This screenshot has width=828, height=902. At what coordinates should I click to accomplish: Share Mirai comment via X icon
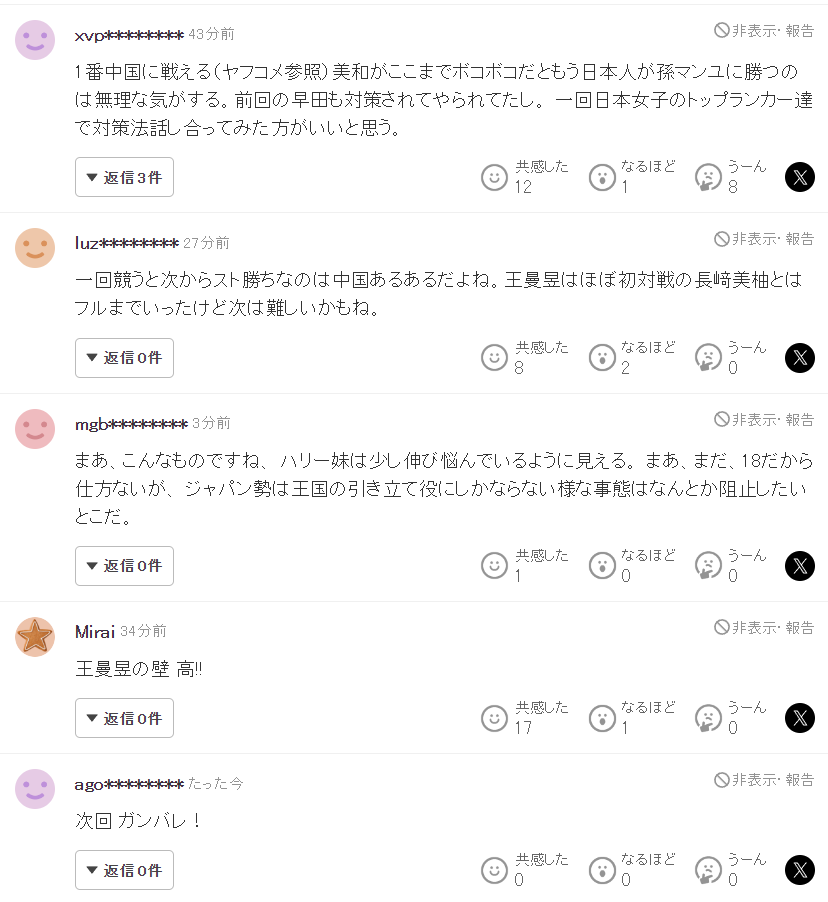click(x=800, y=718)
